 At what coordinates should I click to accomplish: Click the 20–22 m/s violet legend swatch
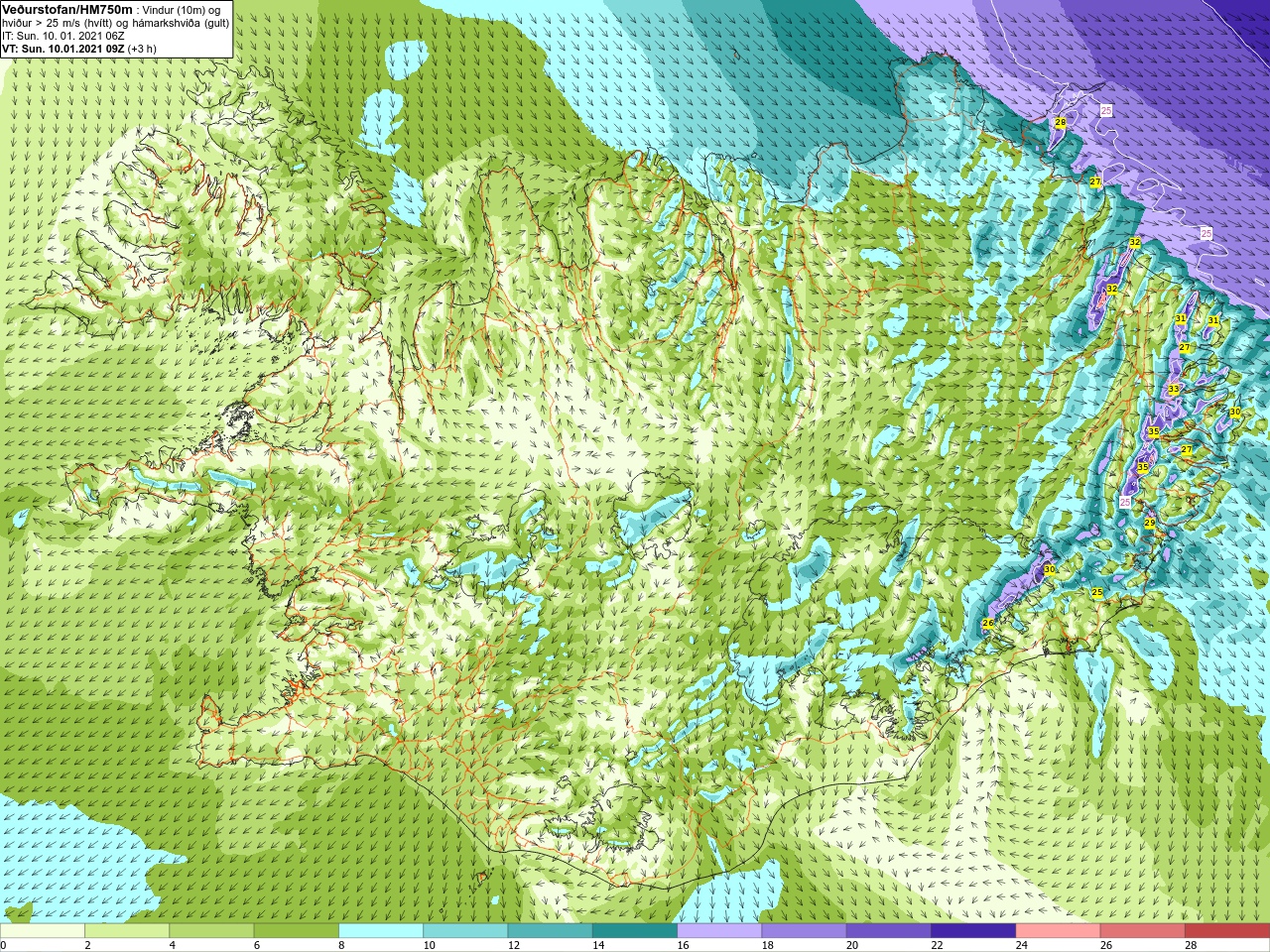(888, 931)
